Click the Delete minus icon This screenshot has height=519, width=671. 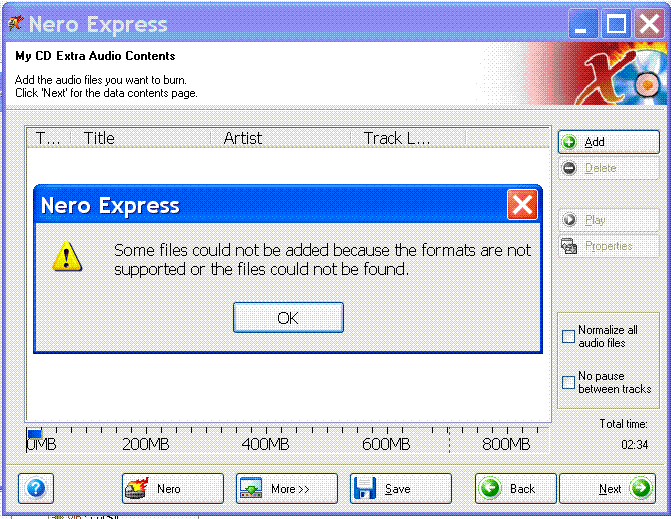(569, 168)
